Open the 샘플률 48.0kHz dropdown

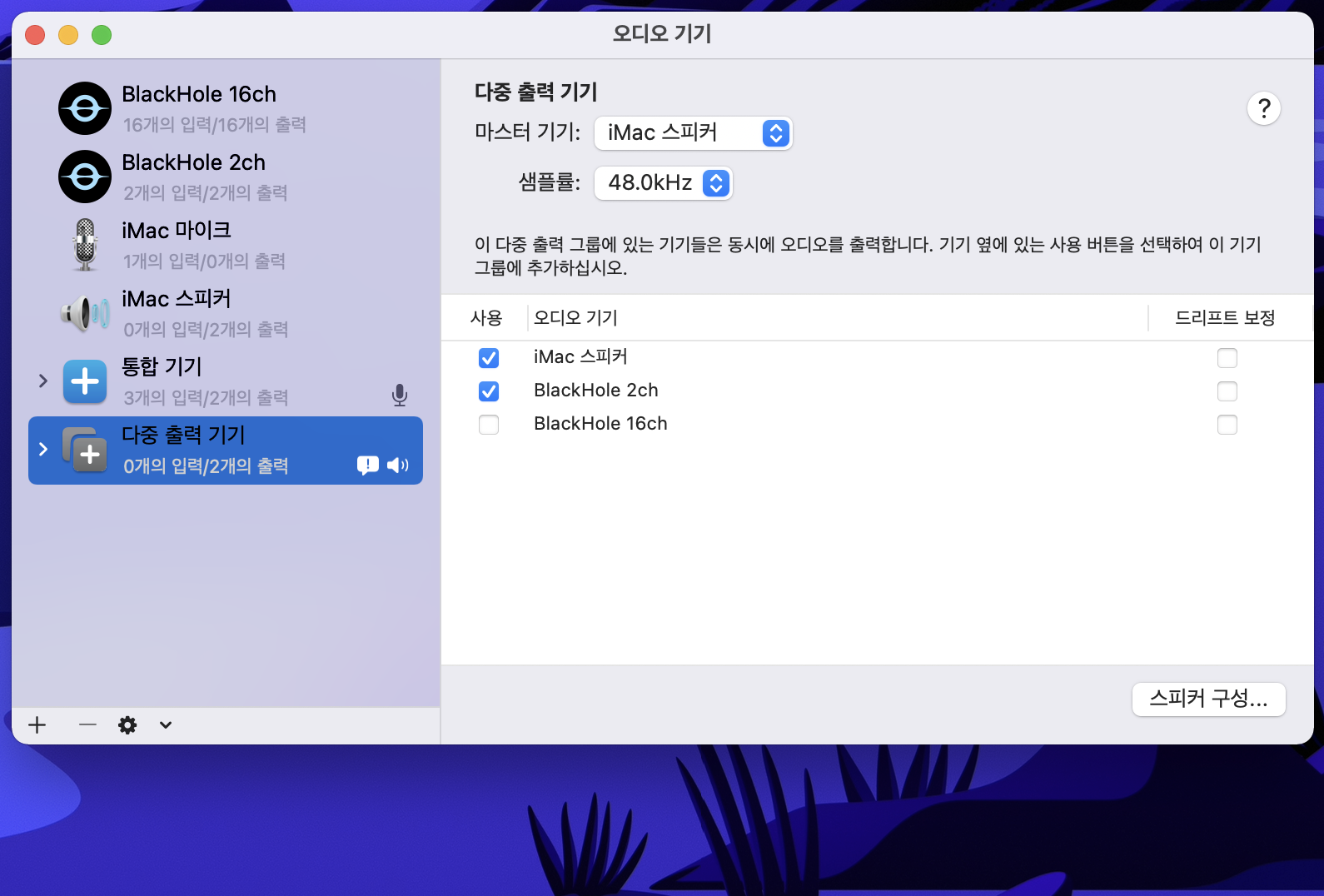(663, 183)
